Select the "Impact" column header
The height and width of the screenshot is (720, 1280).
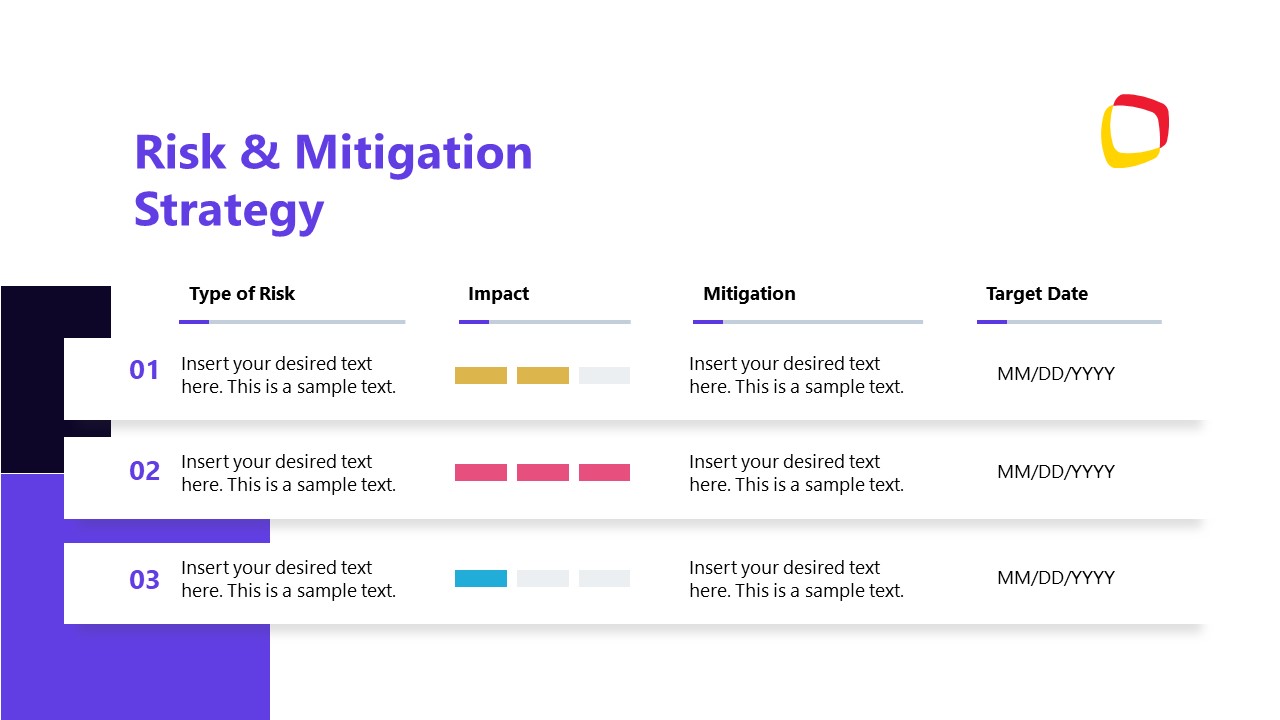coord(498,294)
